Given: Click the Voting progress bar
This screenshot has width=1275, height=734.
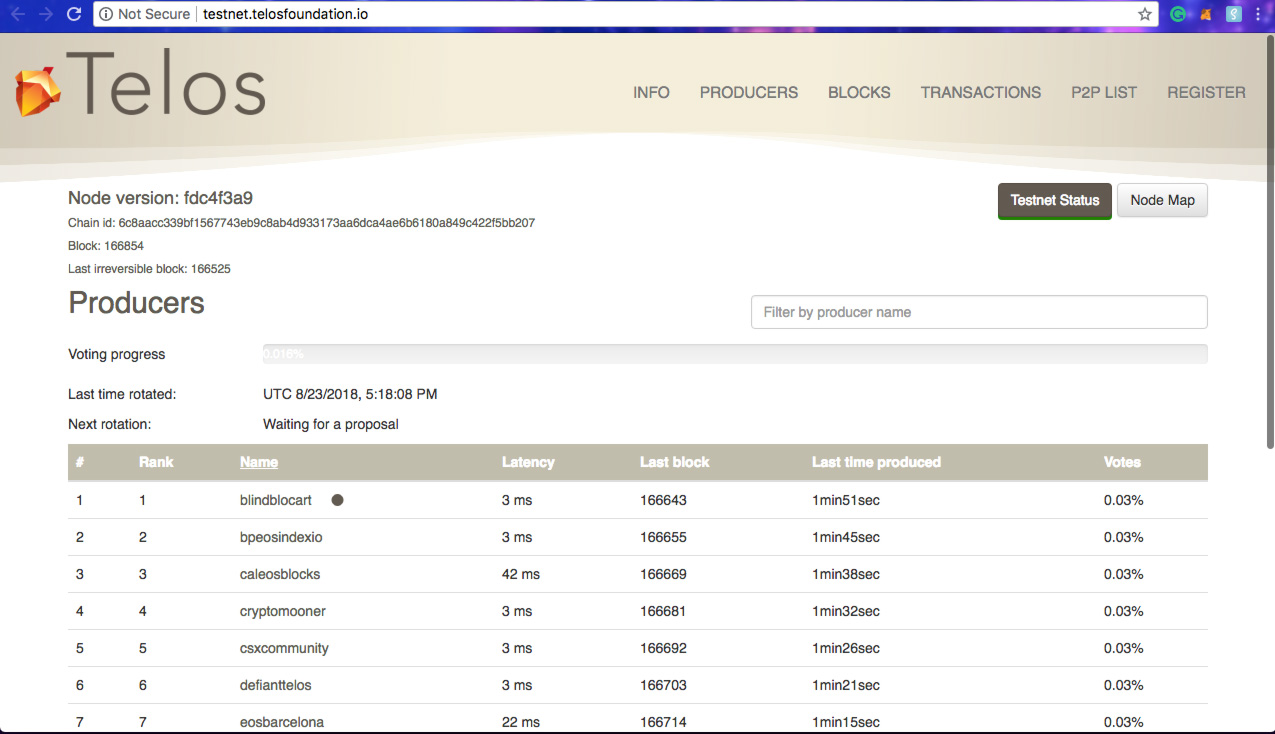Looking at the screenshot, I should click(735, 354).
